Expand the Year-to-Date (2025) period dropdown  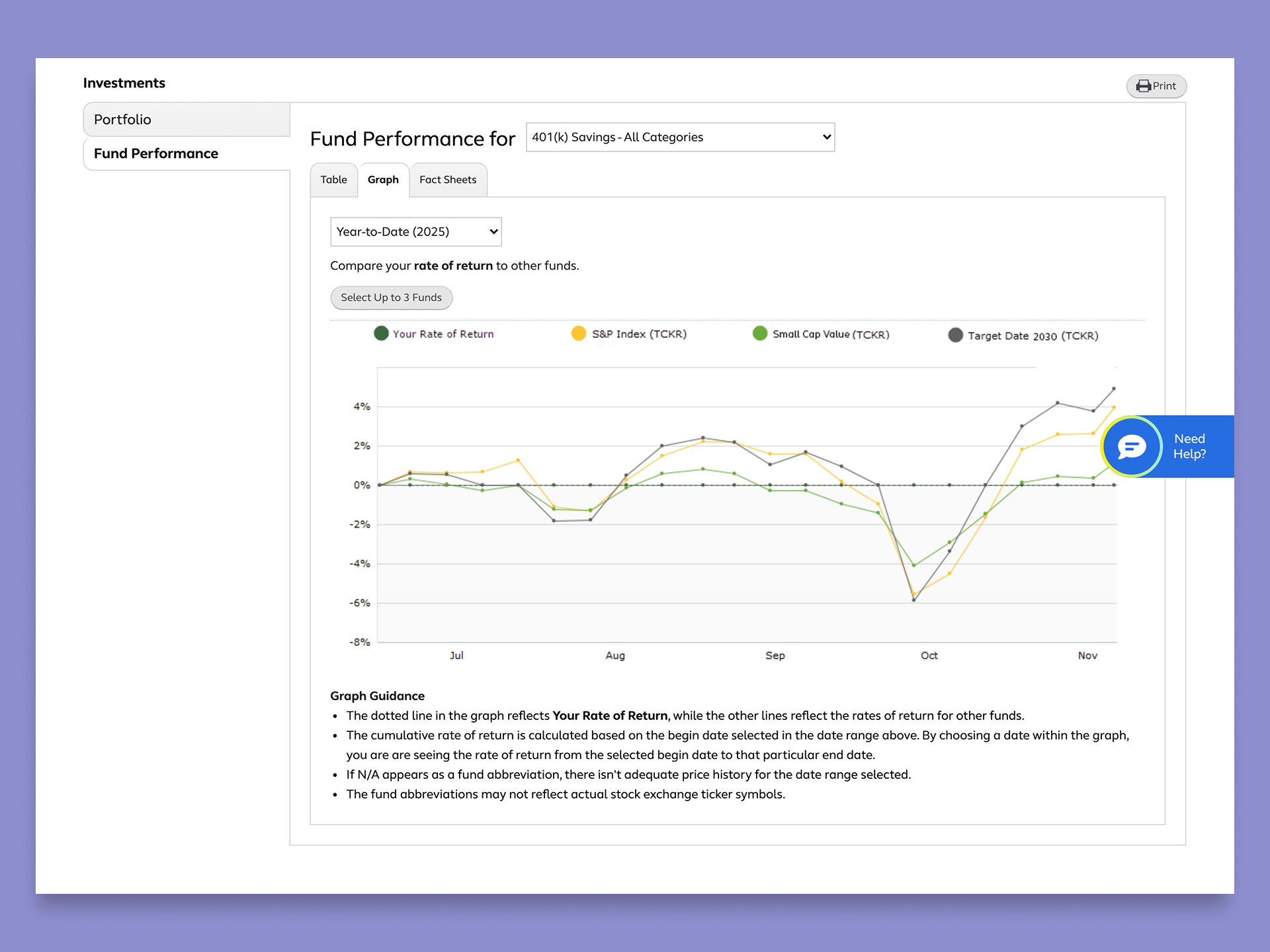pyautogui.click(x=415, y=231)
